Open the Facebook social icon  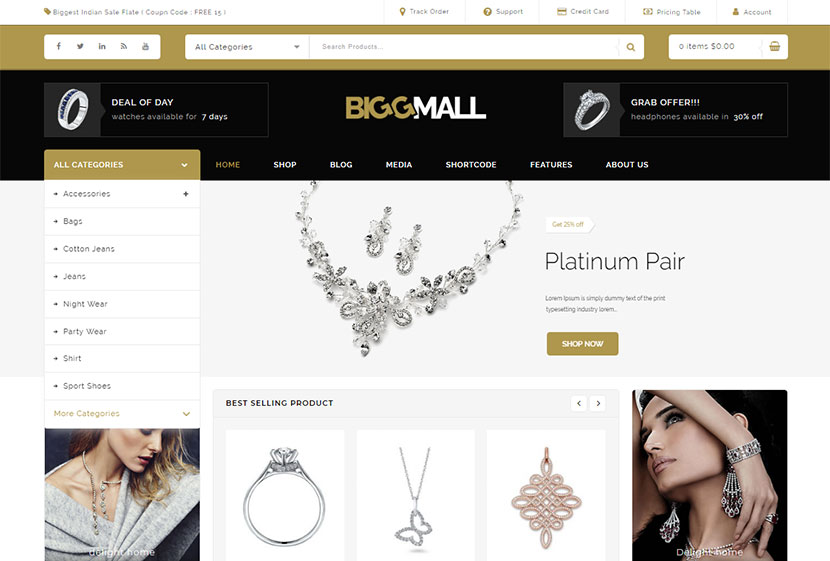(x=59, y=47)
